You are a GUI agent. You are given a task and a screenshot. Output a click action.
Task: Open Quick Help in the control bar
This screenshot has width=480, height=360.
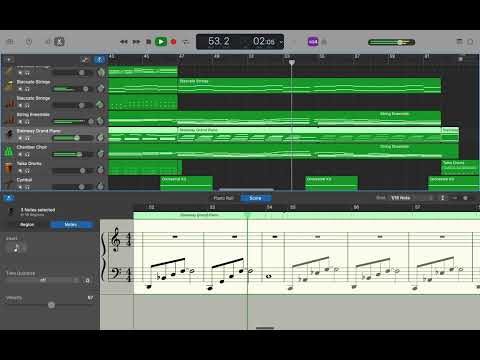(x=29, y=42)
